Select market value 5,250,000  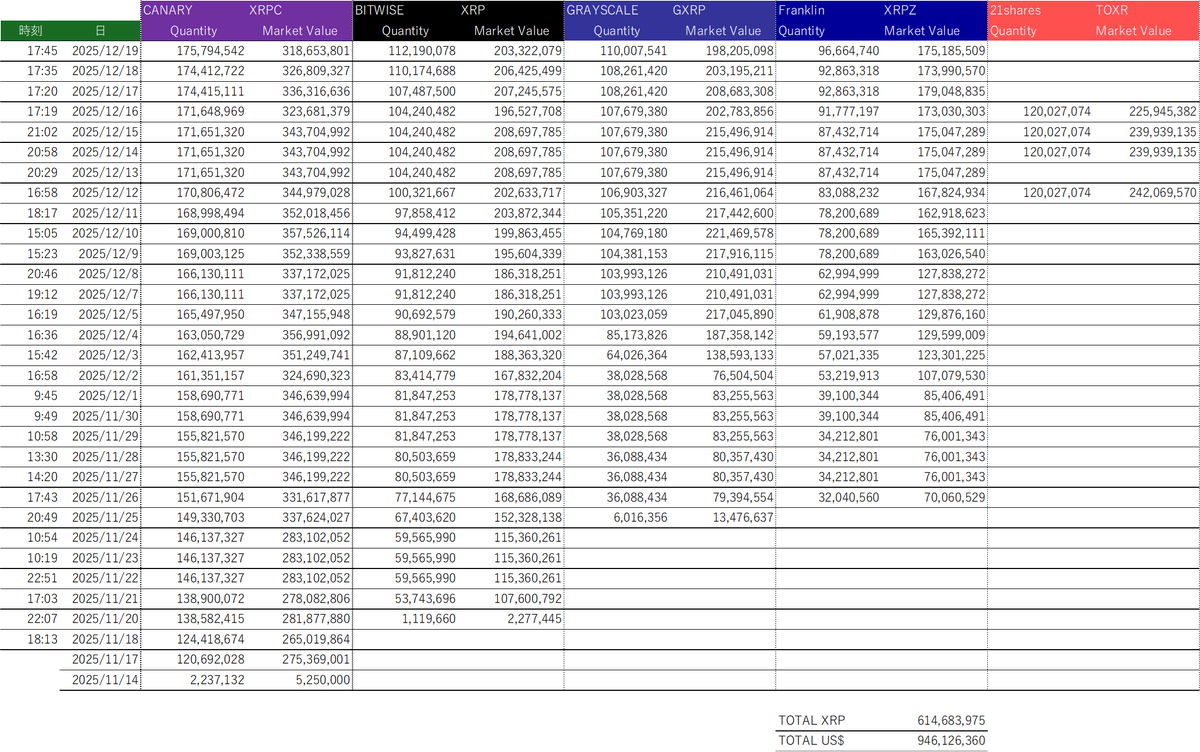(322, 680)
